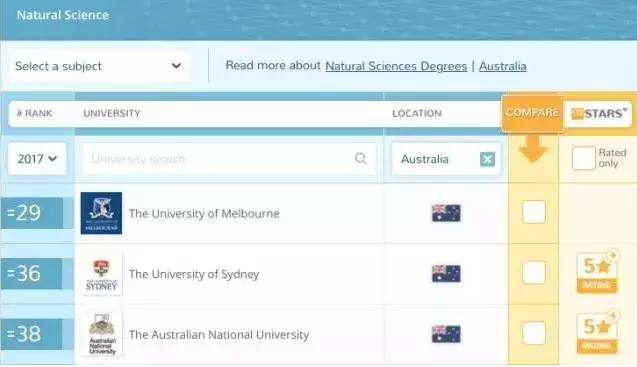The image size is (637, 367).
Task: Click the LOCATION column header
Action: pos(417,113)
